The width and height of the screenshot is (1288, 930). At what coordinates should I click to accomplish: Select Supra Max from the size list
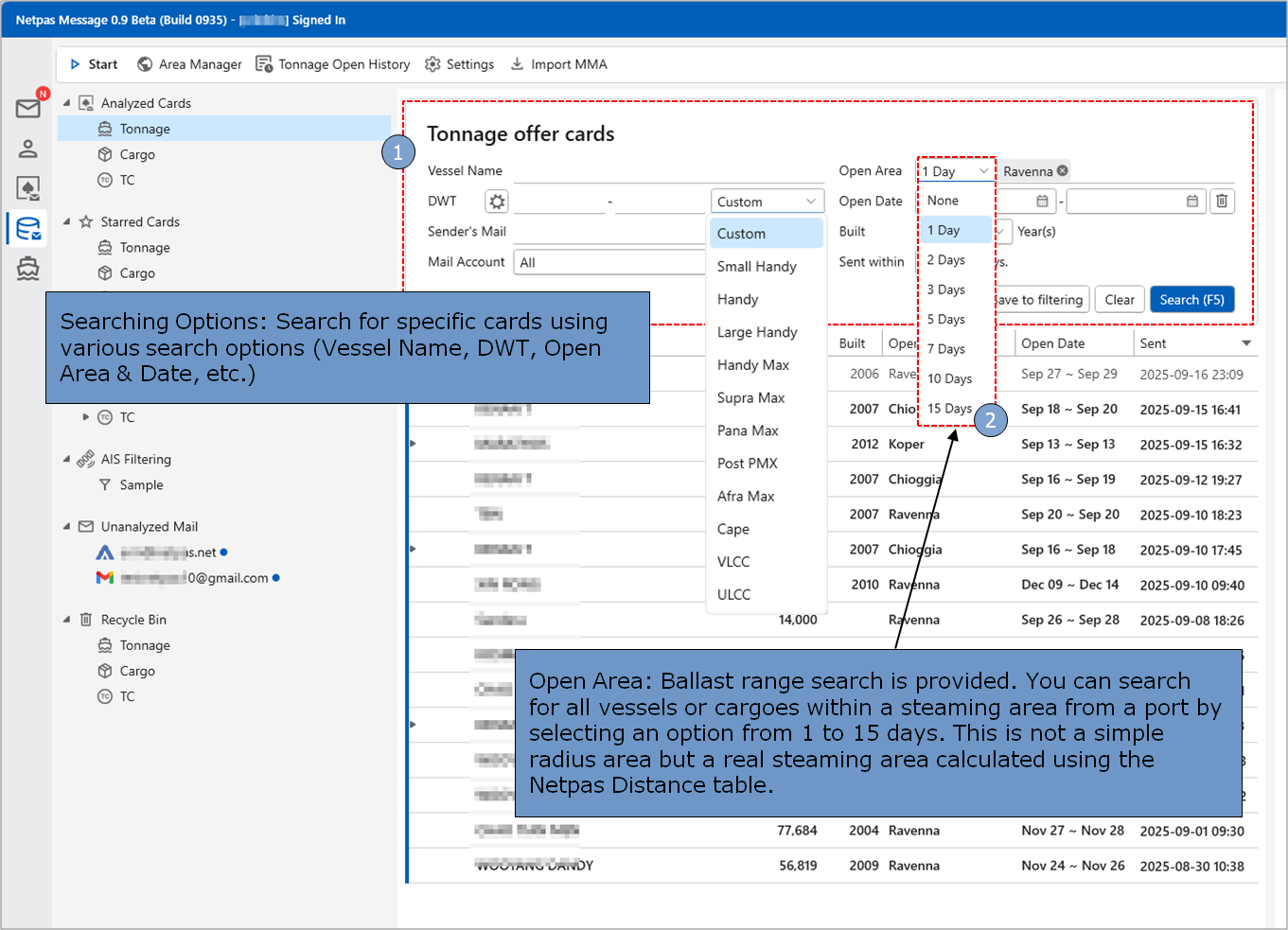[751, 398]
